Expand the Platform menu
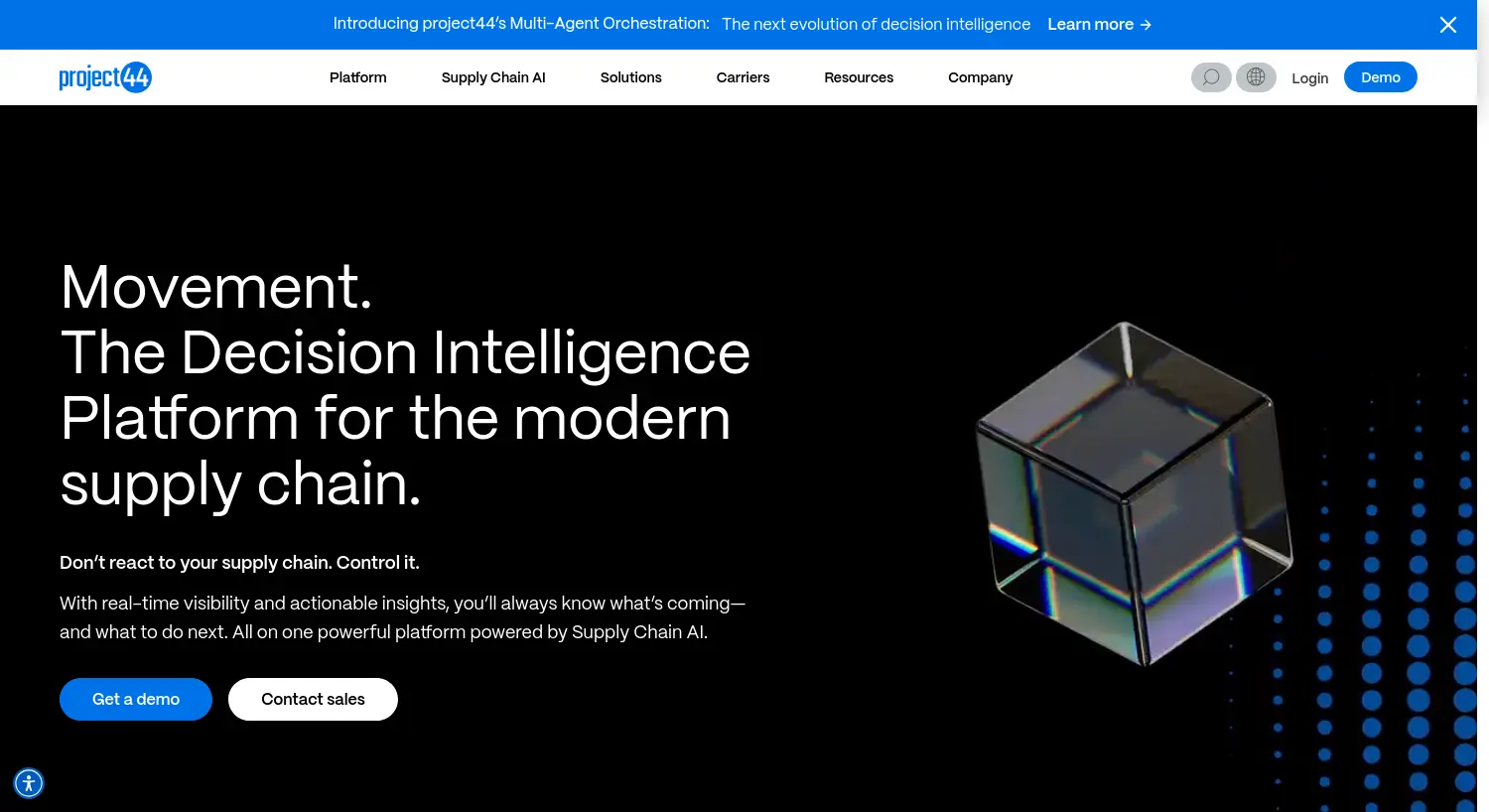 pos(357,77)
